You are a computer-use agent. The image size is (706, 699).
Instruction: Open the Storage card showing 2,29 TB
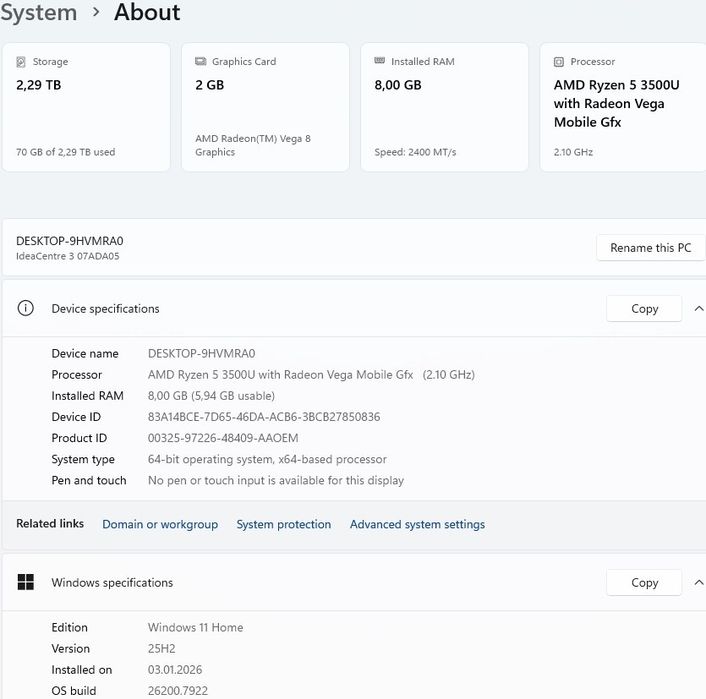point(86,107)
